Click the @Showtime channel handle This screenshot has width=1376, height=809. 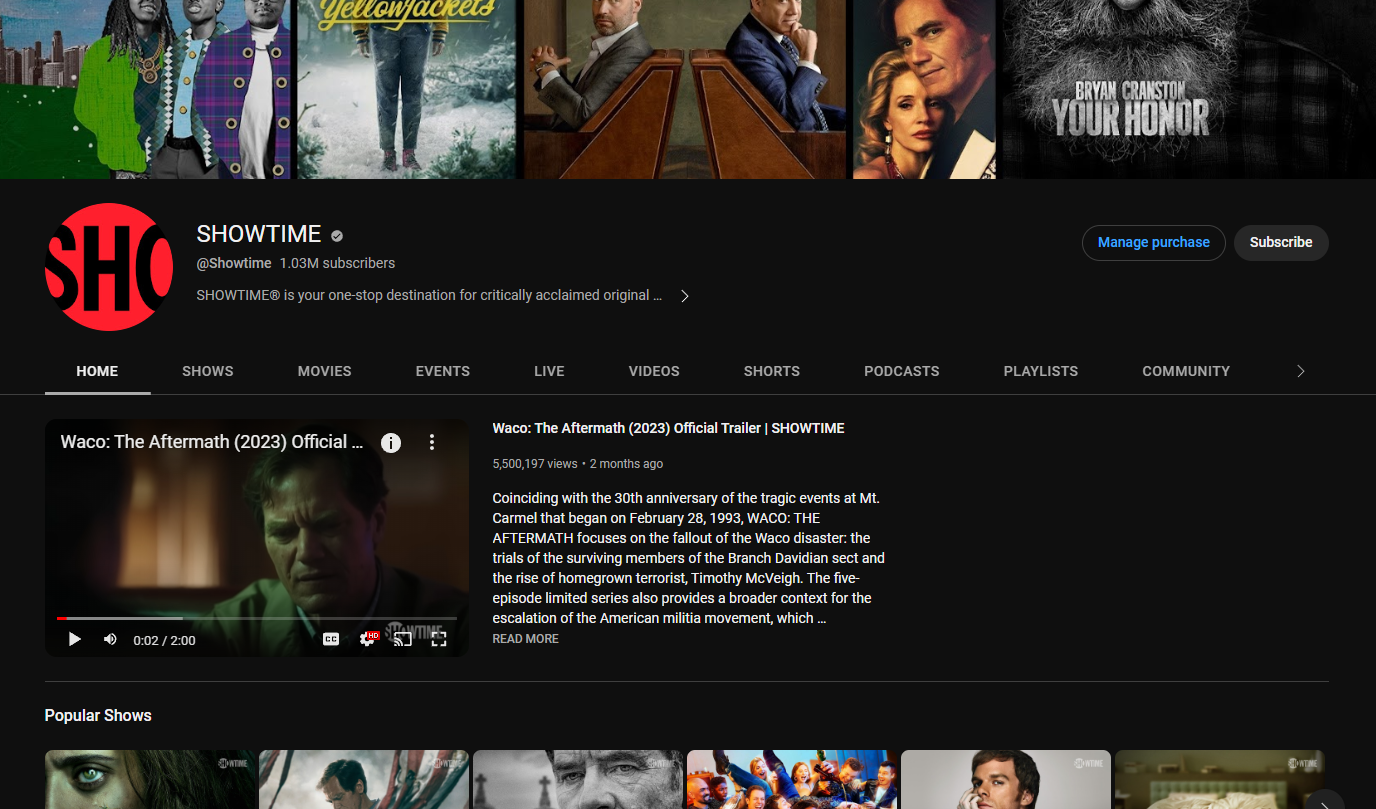[234, 263]
